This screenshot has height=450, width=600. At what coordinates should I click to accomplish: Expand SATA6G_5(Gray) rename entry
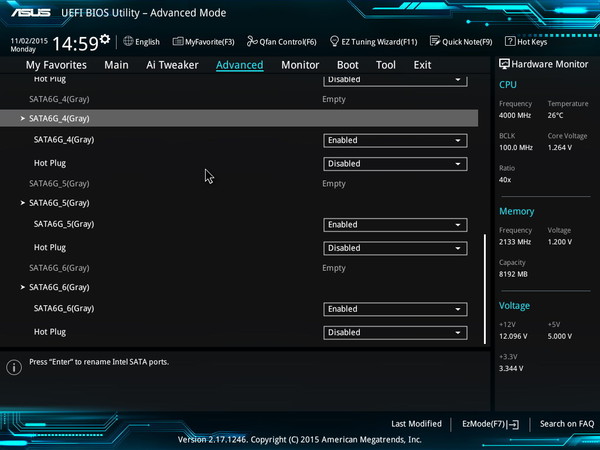(x=59, y=203)
